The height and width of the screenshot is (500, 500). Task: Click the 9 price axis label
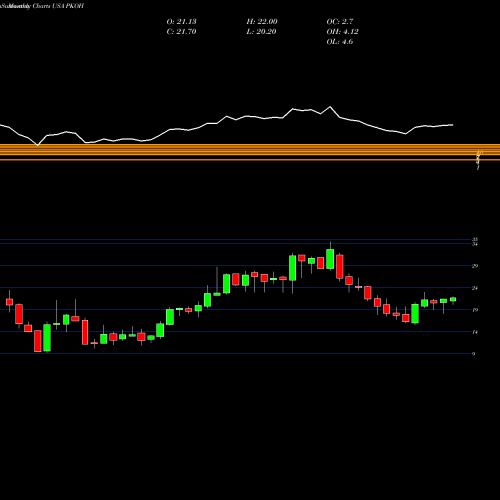point(474,354)
